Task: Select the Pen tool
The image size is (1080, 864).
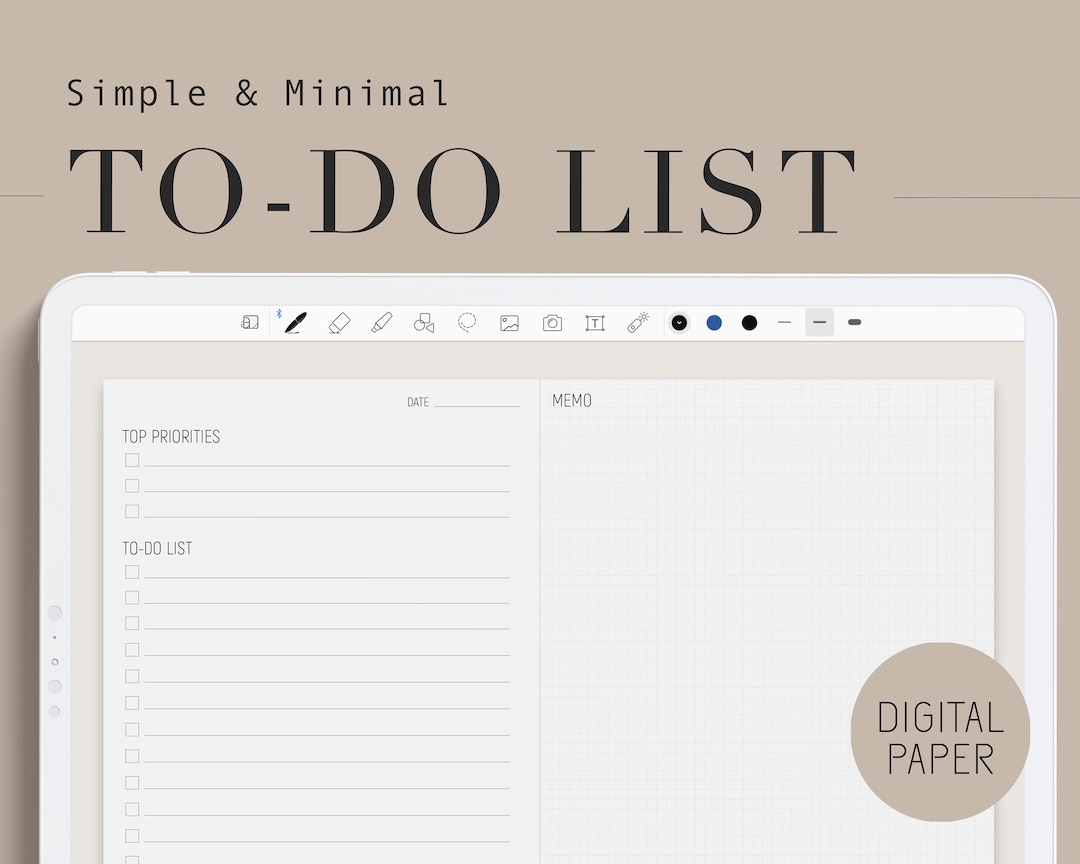Action: 294,322
